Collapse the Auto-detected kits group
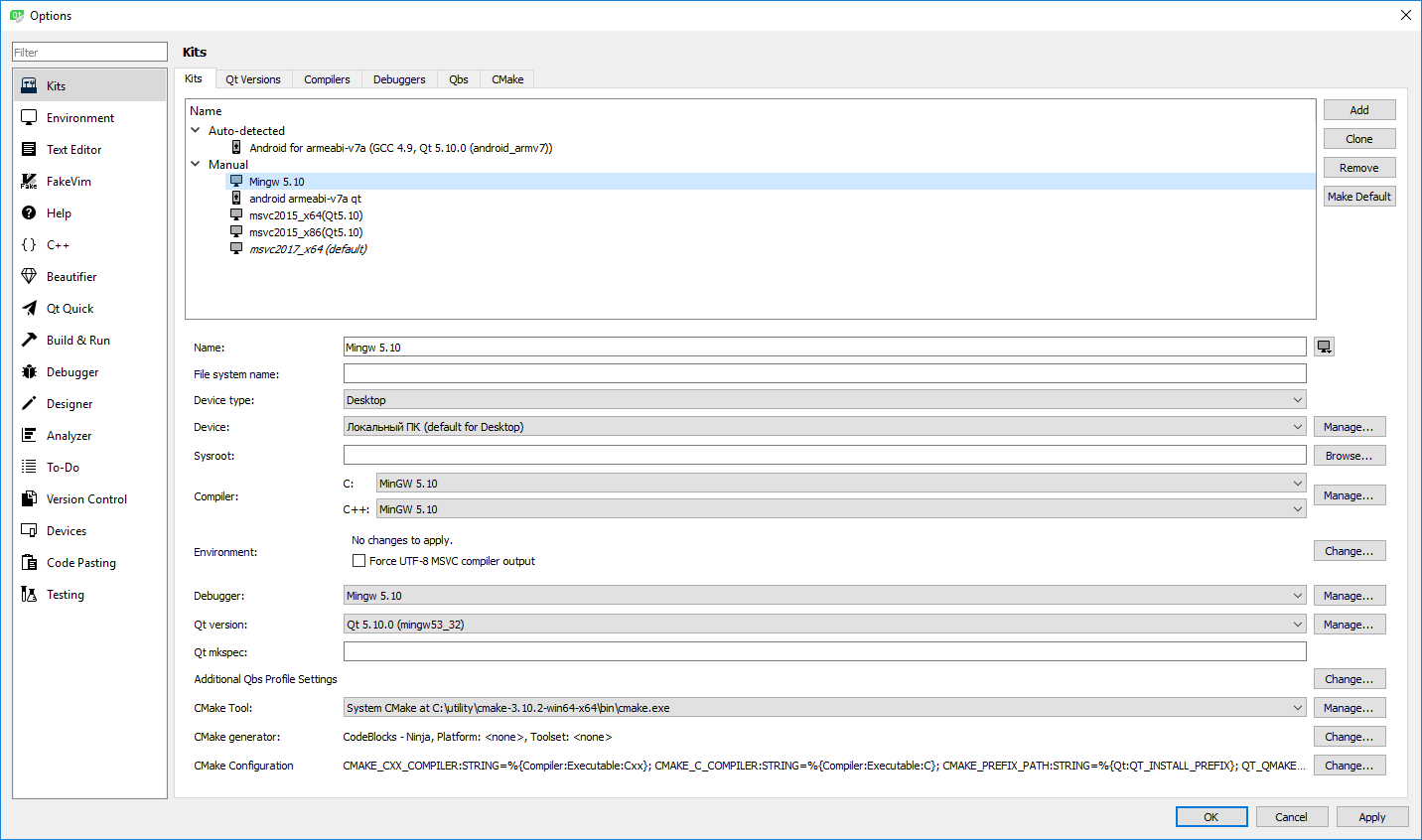 tap(196, 130)
